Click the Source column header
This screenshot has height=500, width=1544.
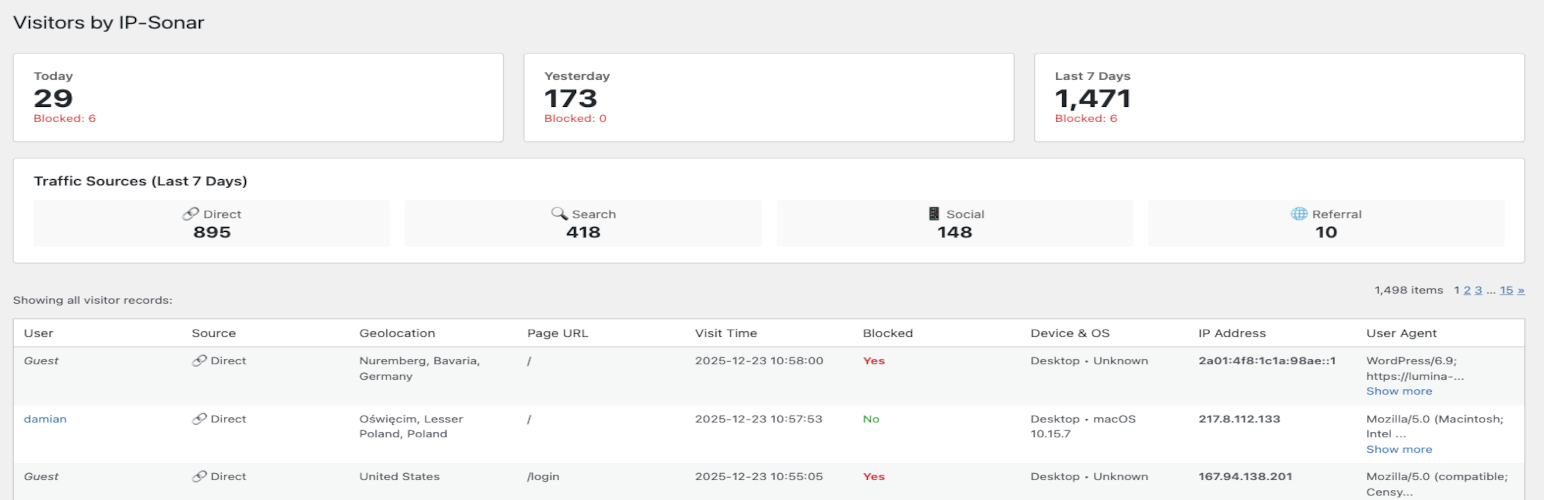[214, 333]
